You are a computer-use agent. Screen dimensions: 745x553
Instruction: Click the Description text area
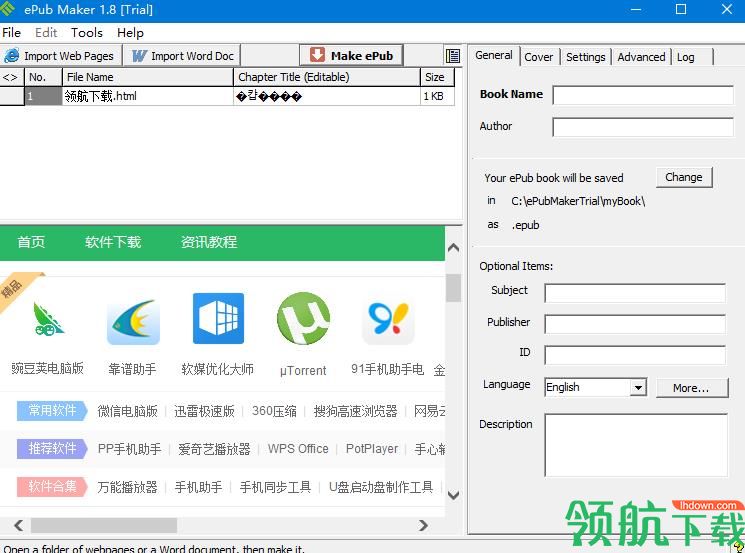point(636,445)
